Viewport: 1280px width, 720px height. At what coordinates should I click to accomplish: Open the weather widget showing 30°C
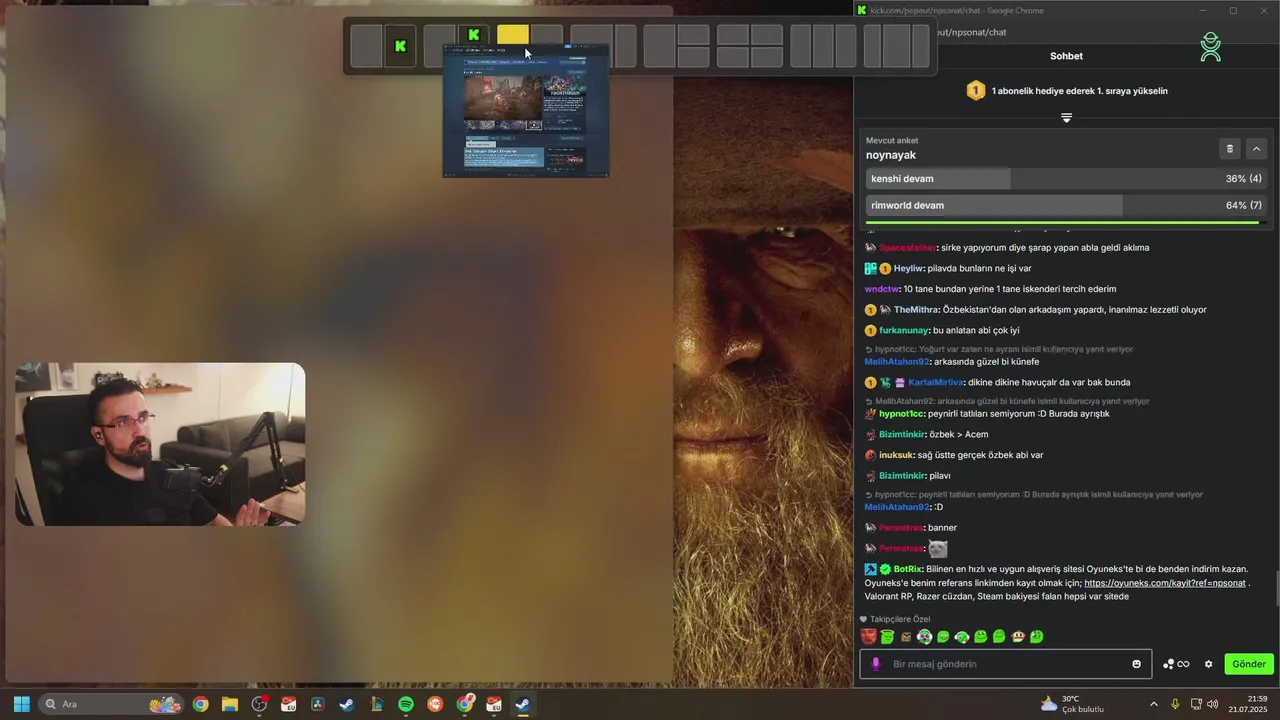(x=1074, y=704)
